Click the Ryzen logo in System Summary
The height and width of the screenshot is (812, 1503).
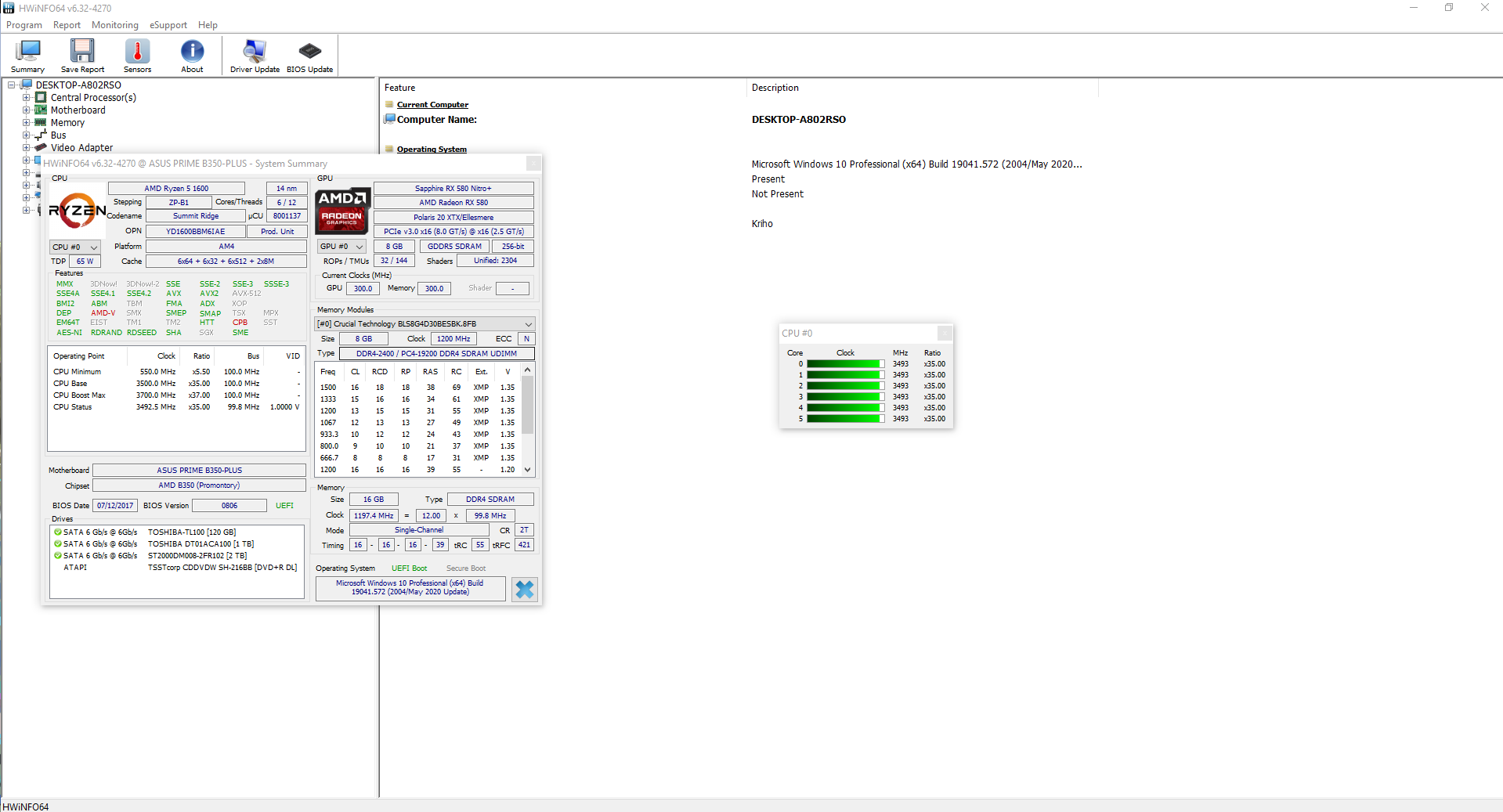coord(78,210)
